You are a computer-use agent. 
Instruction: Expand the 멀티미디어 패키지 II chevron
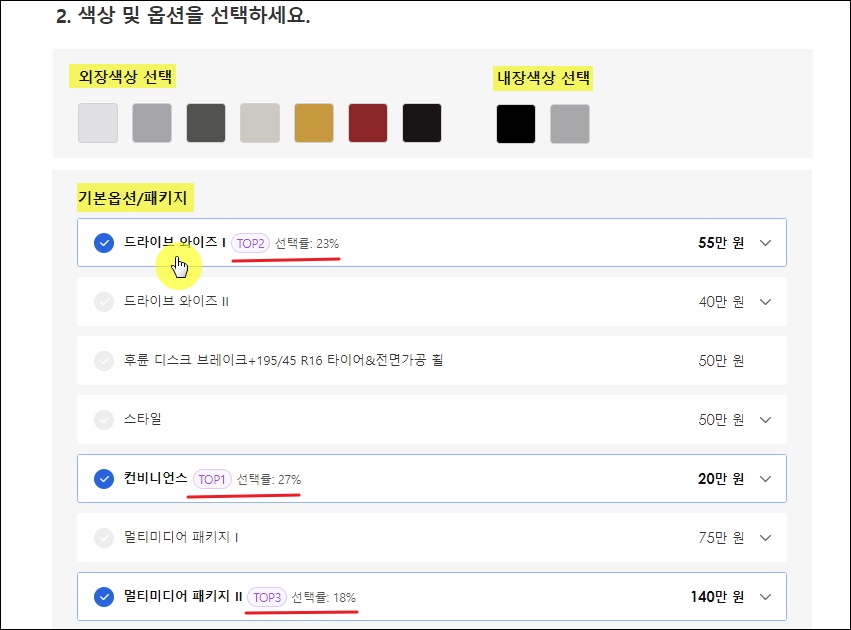(x=765, y=597)
